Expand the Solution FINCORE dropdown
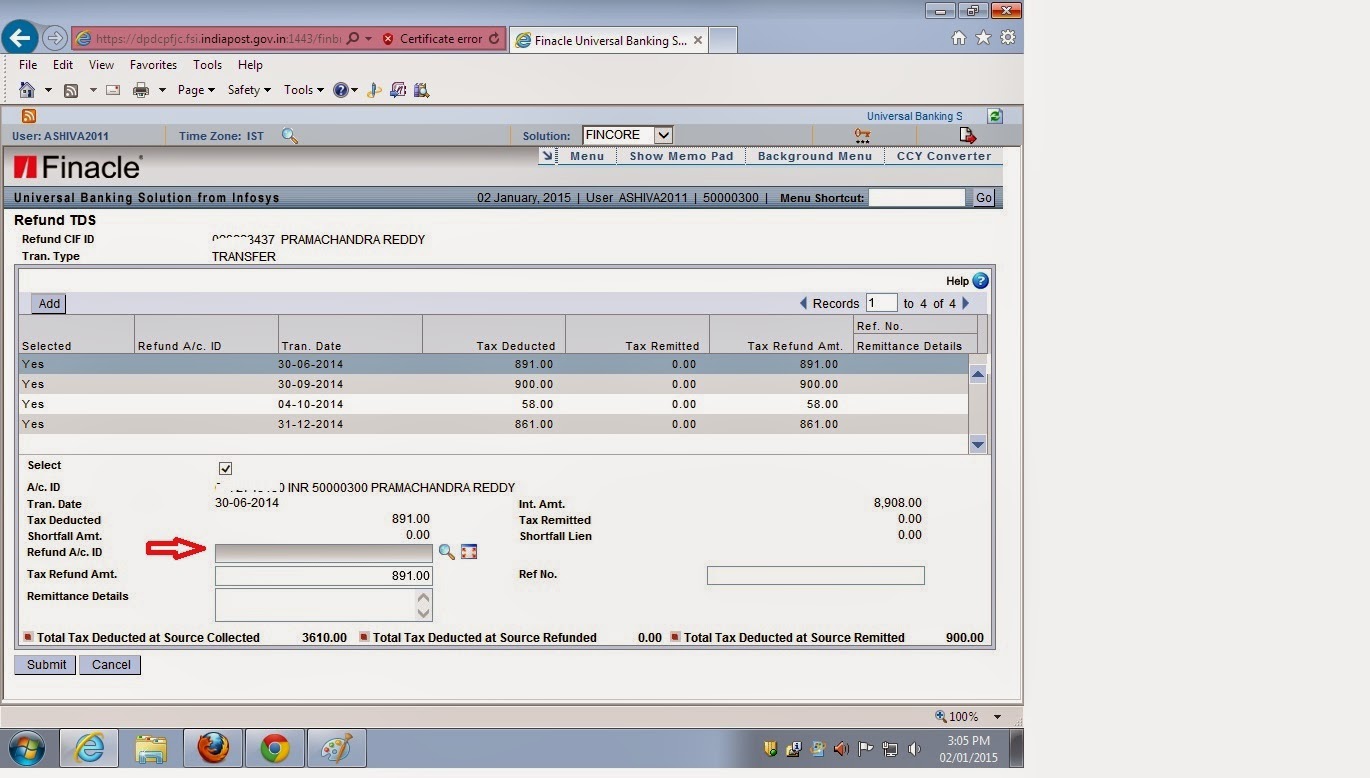 pos(663,135)
